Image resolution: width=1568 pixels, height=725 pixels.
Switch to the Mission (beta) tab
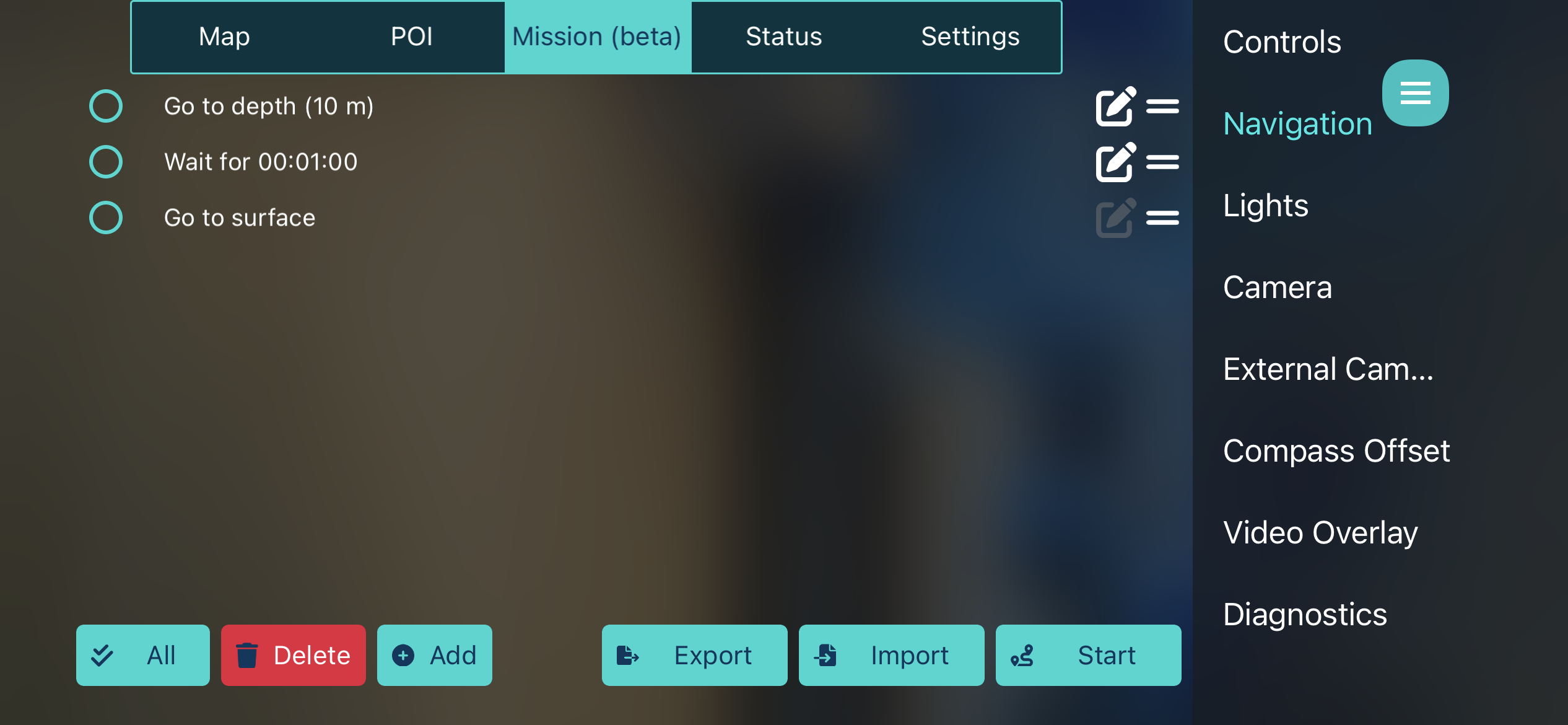[596, 36]
